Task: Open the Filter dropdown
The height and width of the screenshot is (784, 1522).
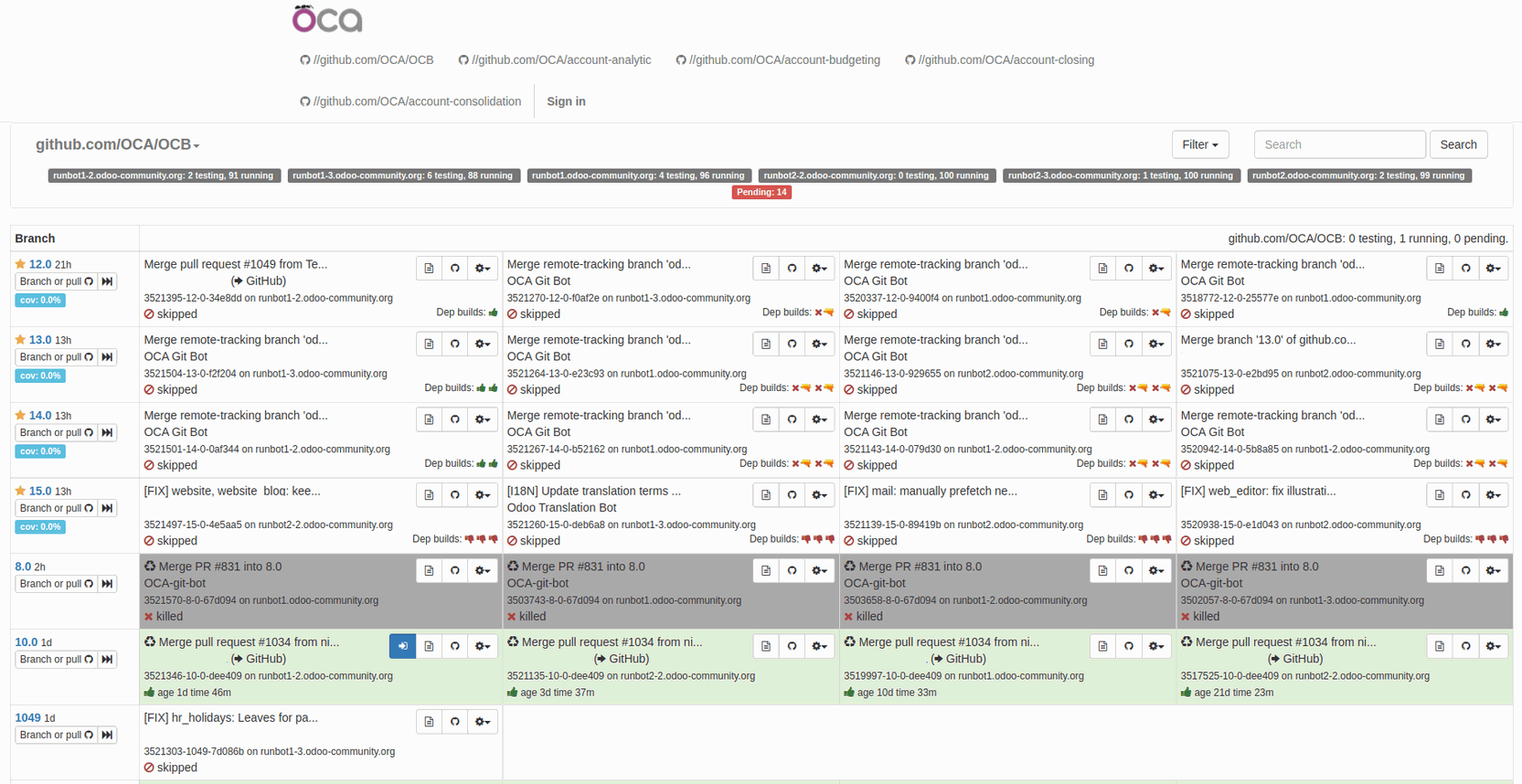Action: coord(1199,144)
